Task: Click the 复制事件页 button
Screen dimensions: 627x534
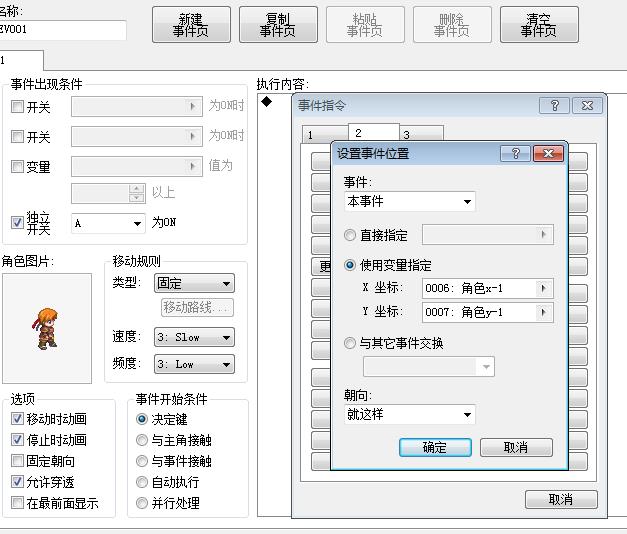Action: pos(278,25)
